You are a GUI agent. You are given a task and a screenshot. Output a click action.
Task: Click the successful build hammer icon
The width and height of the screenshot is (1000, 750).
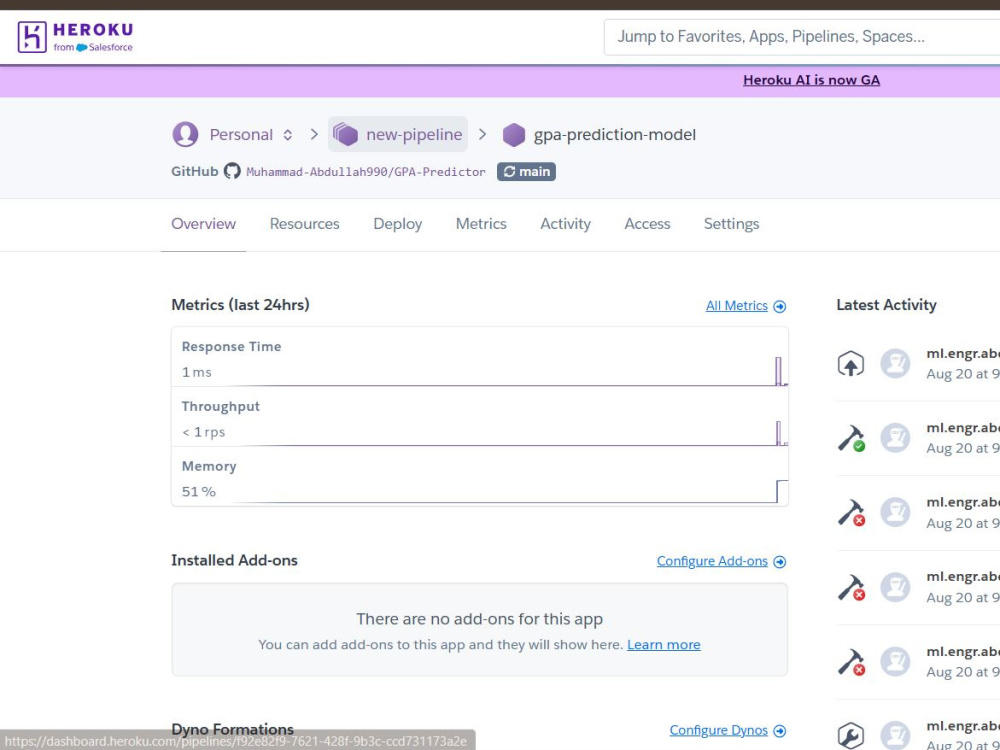click(851, 439)
